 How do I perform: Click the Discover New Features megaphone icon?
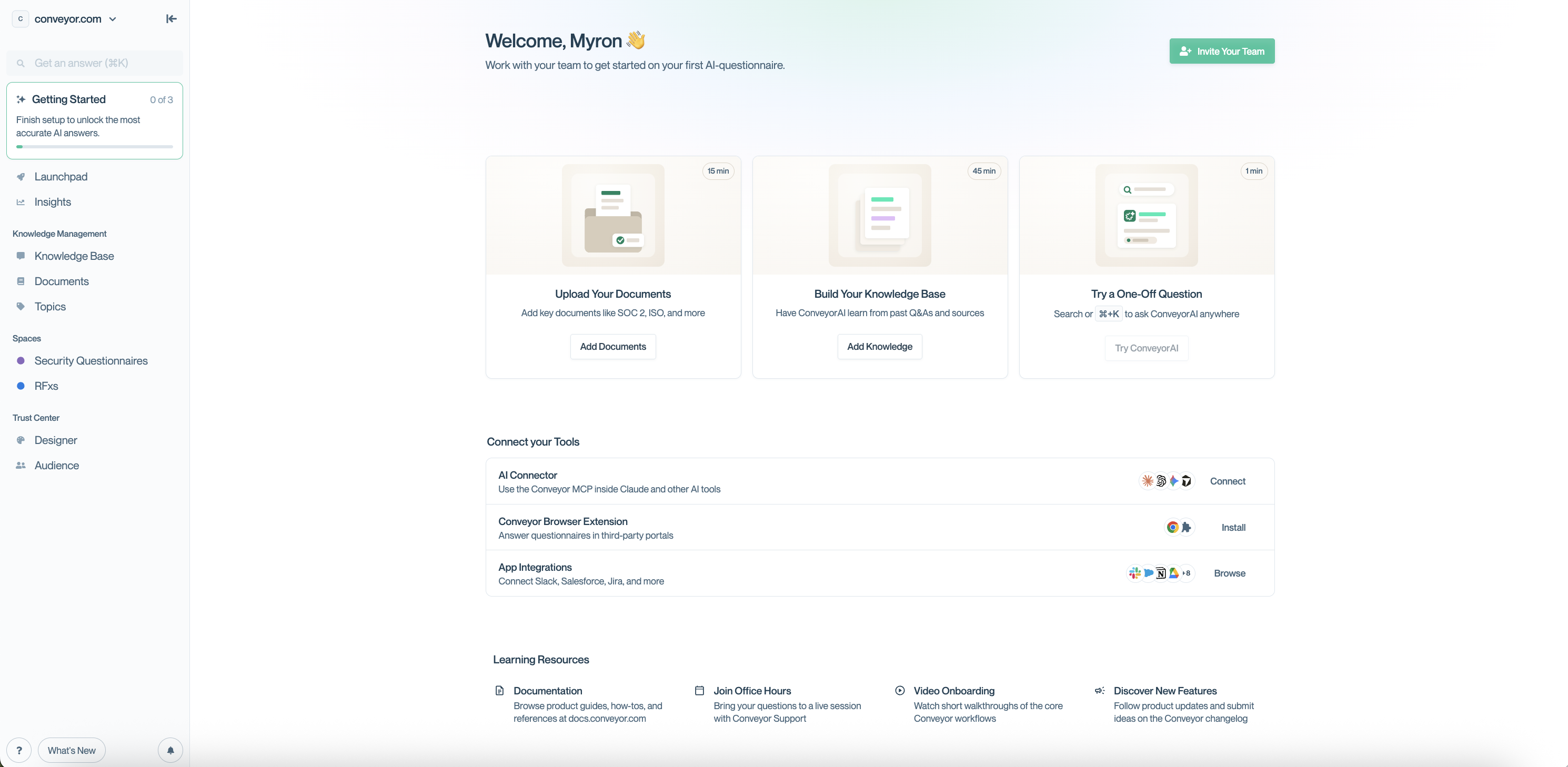(1100, 690)
